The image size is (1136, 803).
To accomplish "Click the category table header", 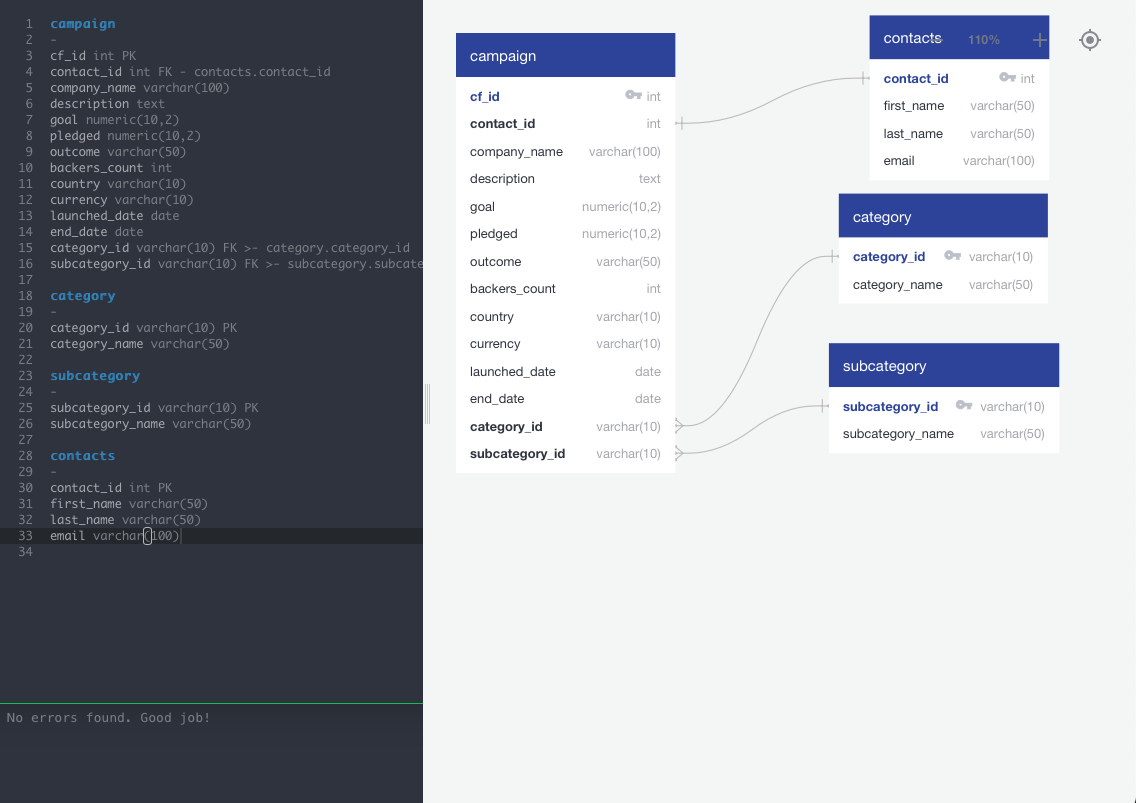I will click(x=882, y=215).
